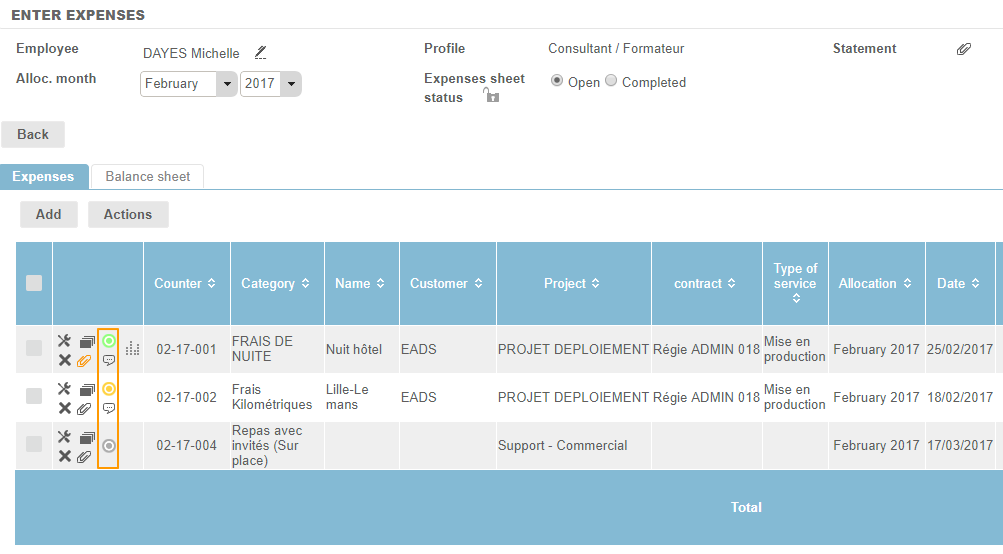Click the tools icon for expense 02-17-001

click(64, 341)
